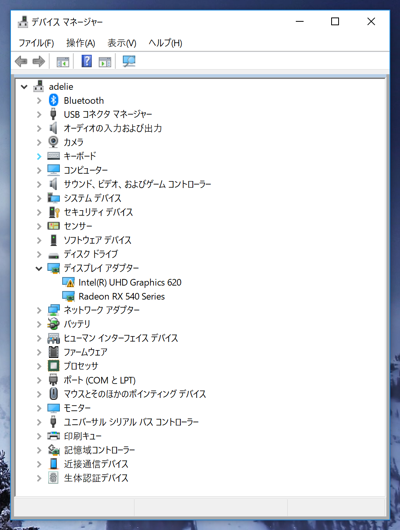The height and width of the screenshot is (530, 400).
Task: Expand the プロセッサ category chevron
Action: coord(39,366)
